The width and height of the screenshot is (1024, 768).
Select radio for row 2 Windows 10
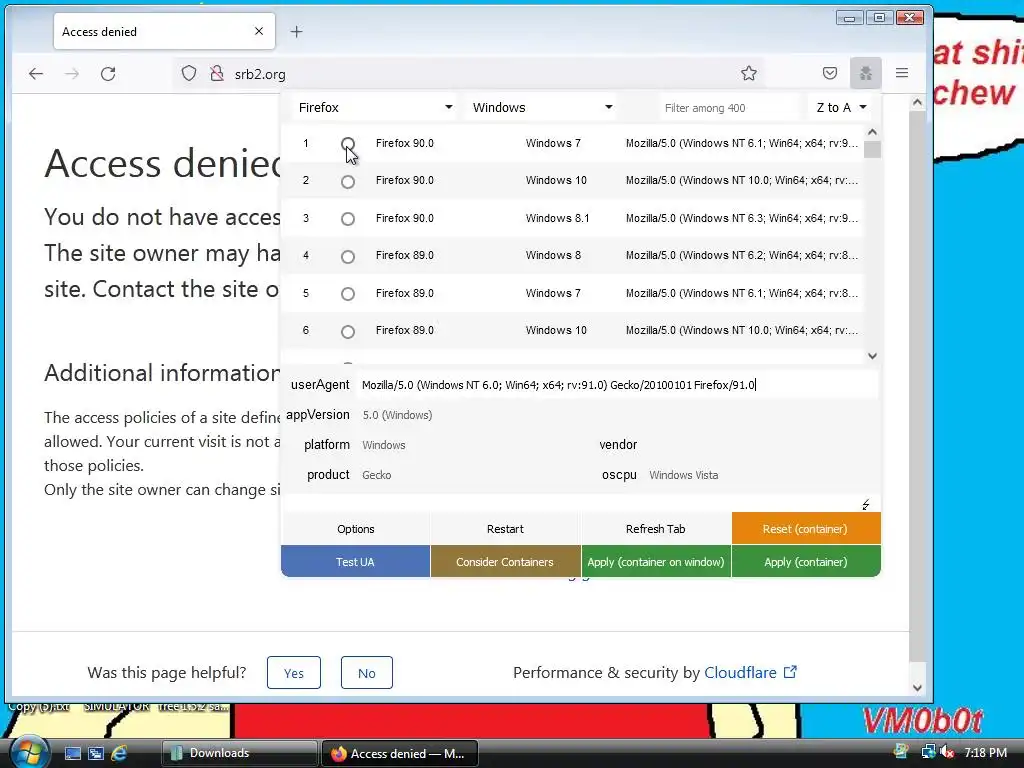point(348,182)
